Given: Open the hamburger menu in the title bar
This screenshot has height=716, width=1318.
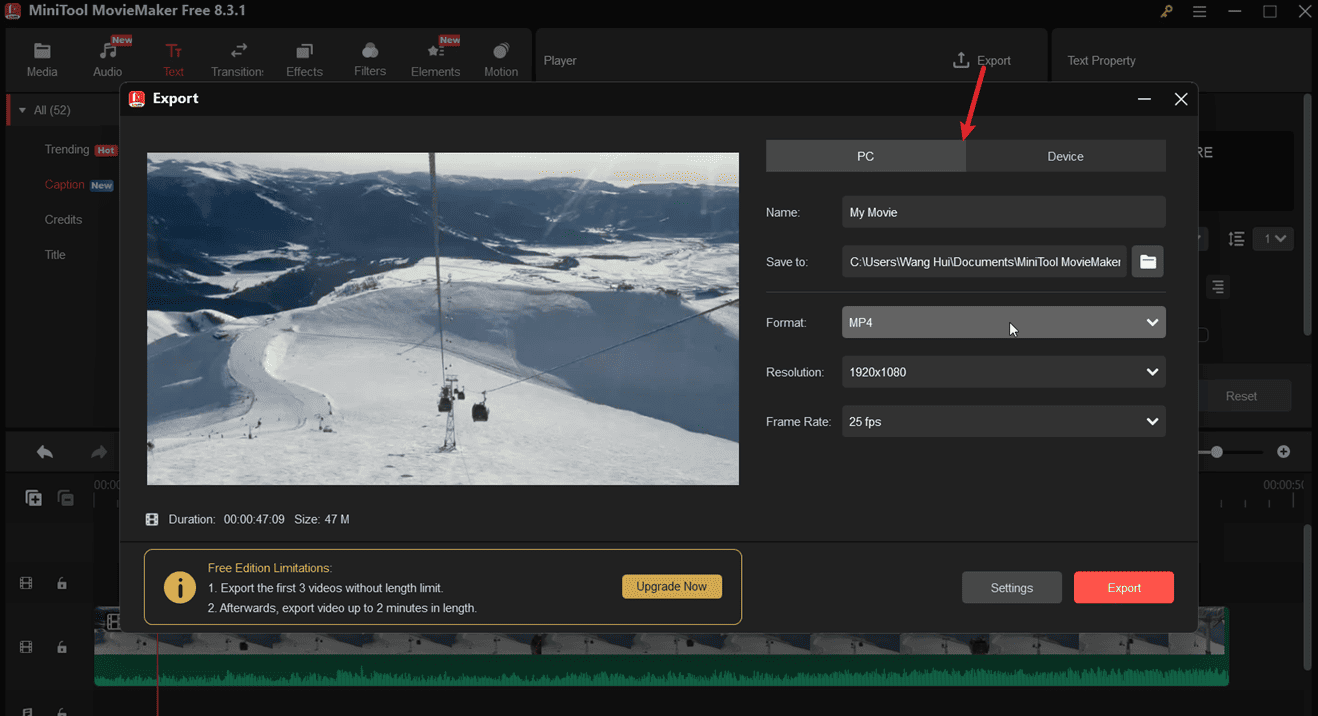Looking at the screenshot, I should click(x=1199, y=12).
